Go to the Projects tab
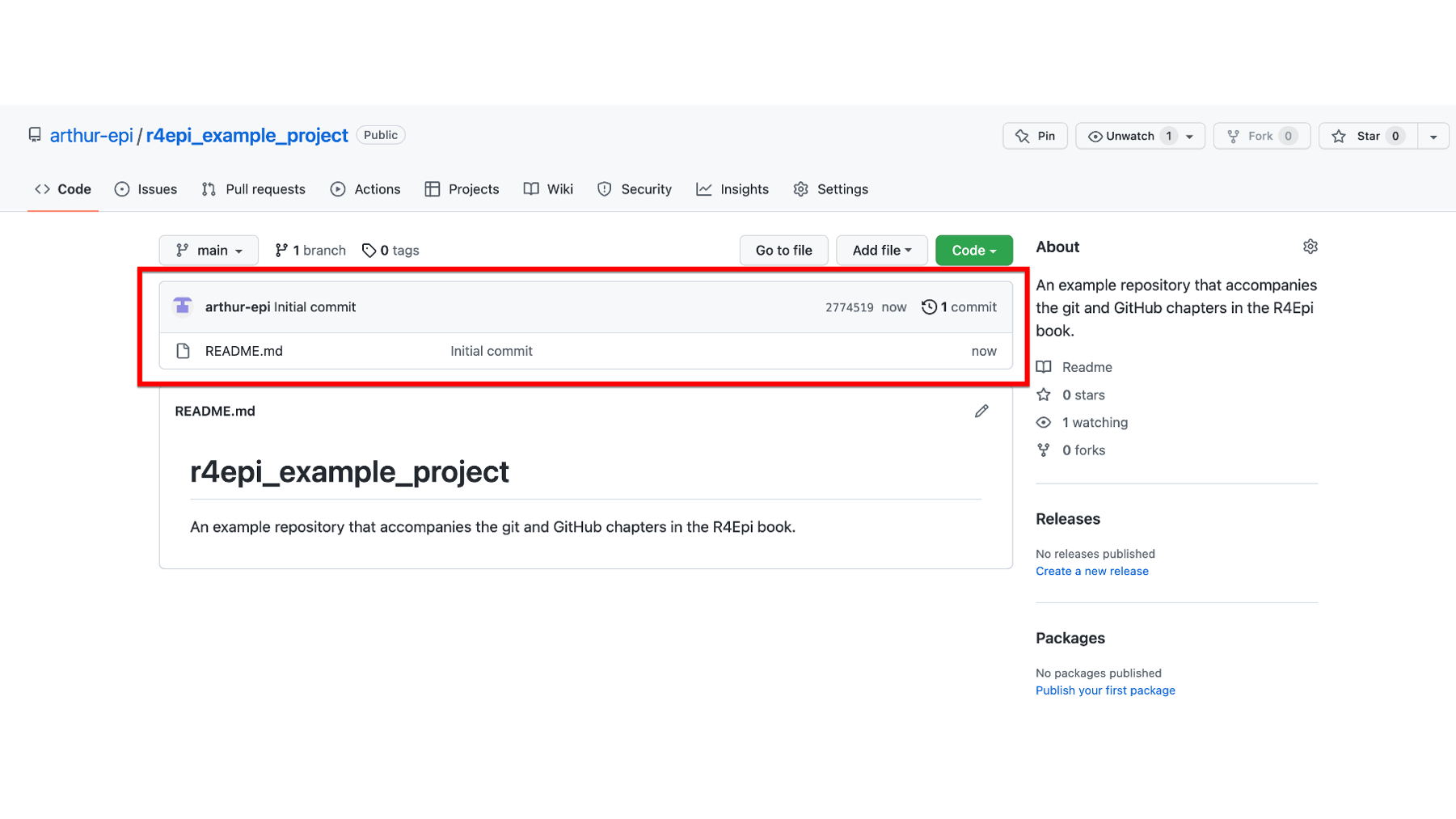The height and width of the screenshot is (819, 1456). (462, 189)
